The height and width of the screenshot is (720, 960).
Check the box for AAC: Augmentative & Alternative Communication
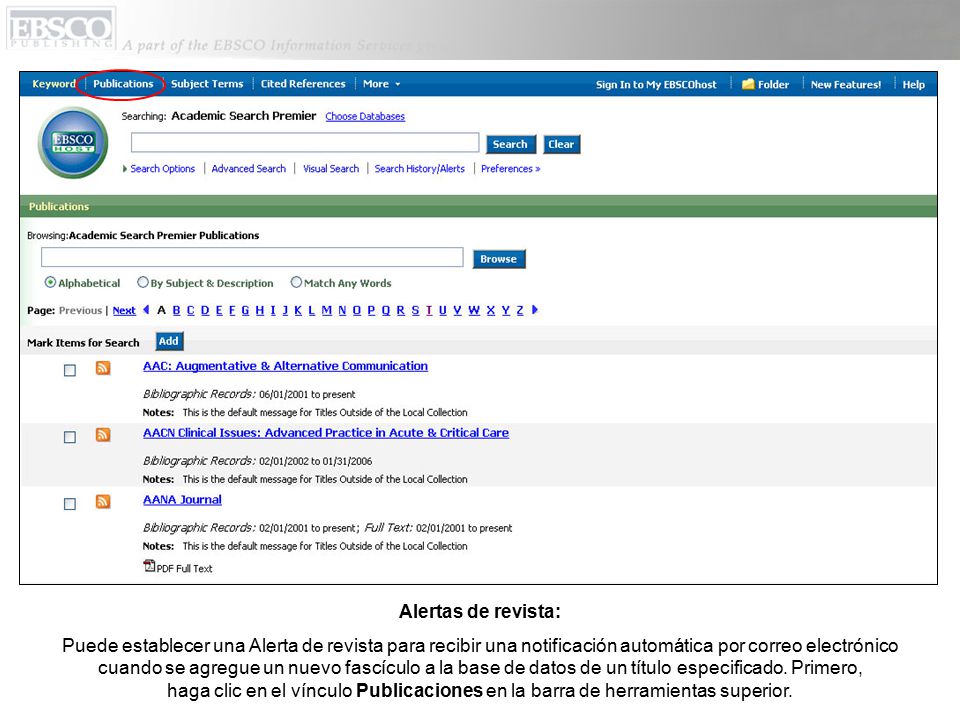coord(70,370)
